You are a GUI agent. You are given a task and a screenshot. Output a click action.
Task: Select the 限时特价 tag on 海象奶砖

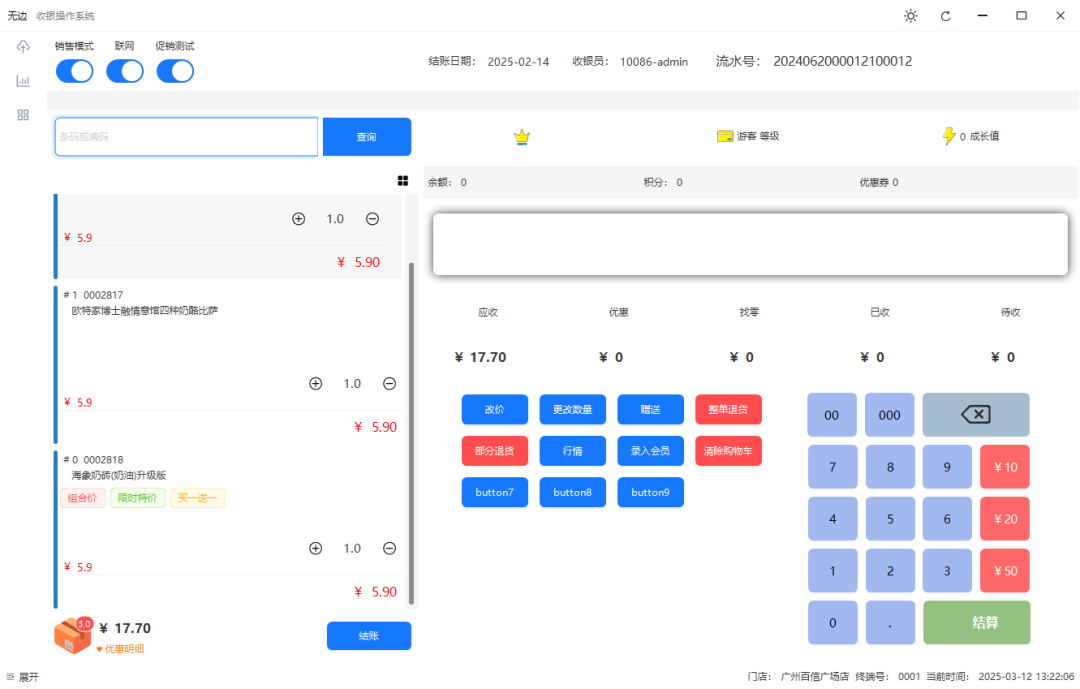[x=137, y=497]
